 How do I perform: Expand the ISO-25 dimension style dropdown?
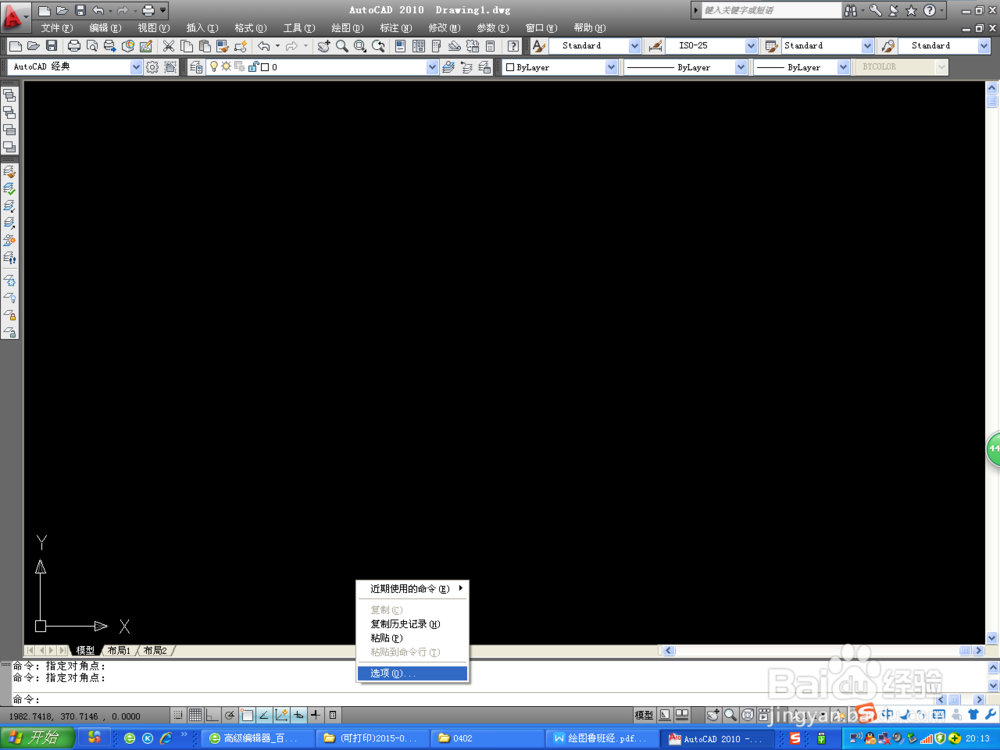(751, 46)
